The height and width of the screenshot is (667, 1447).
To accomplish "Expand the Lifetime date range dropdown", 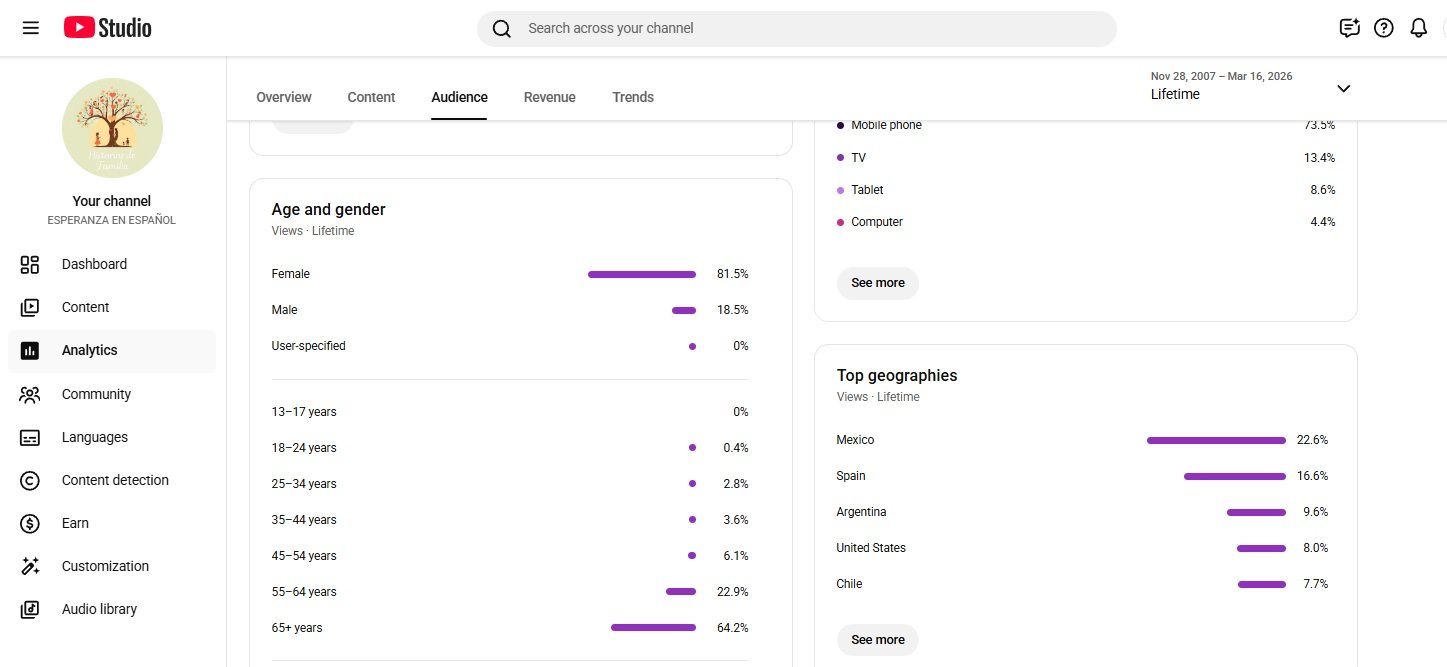I will tap(1343, 88).
